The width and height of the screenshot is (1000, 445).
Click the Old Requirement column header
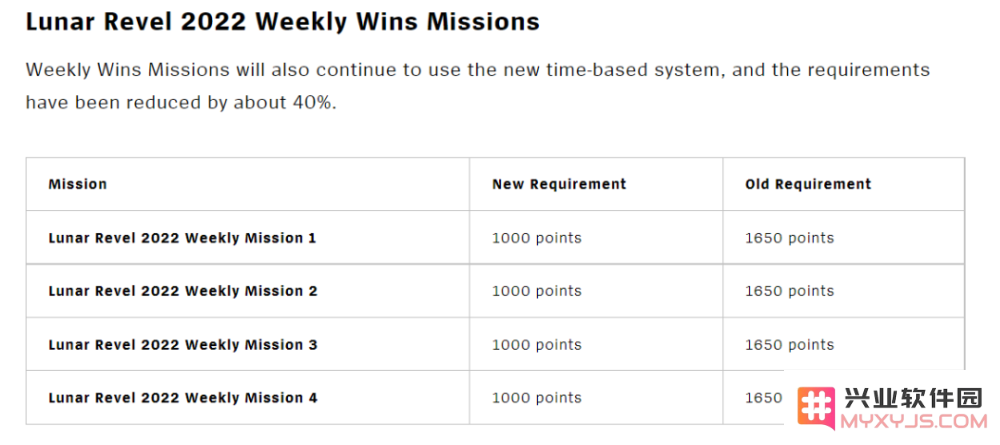808,184
